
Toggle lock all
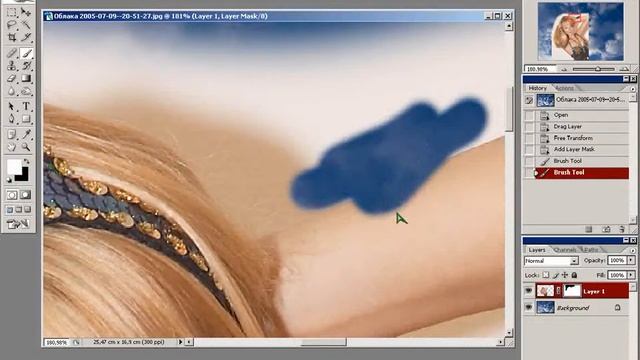(x=574, y=275)
